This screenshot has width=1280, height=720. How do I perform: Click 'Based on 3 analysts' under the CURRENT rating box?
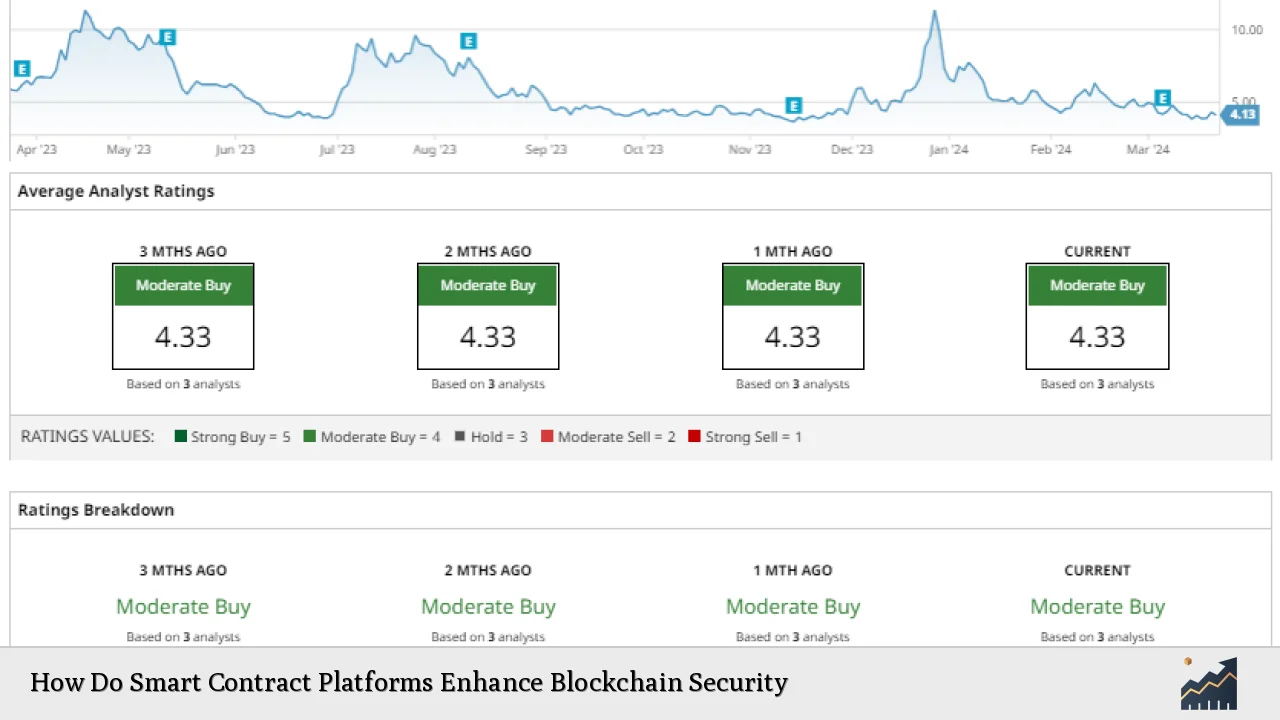coord(1097,384)
